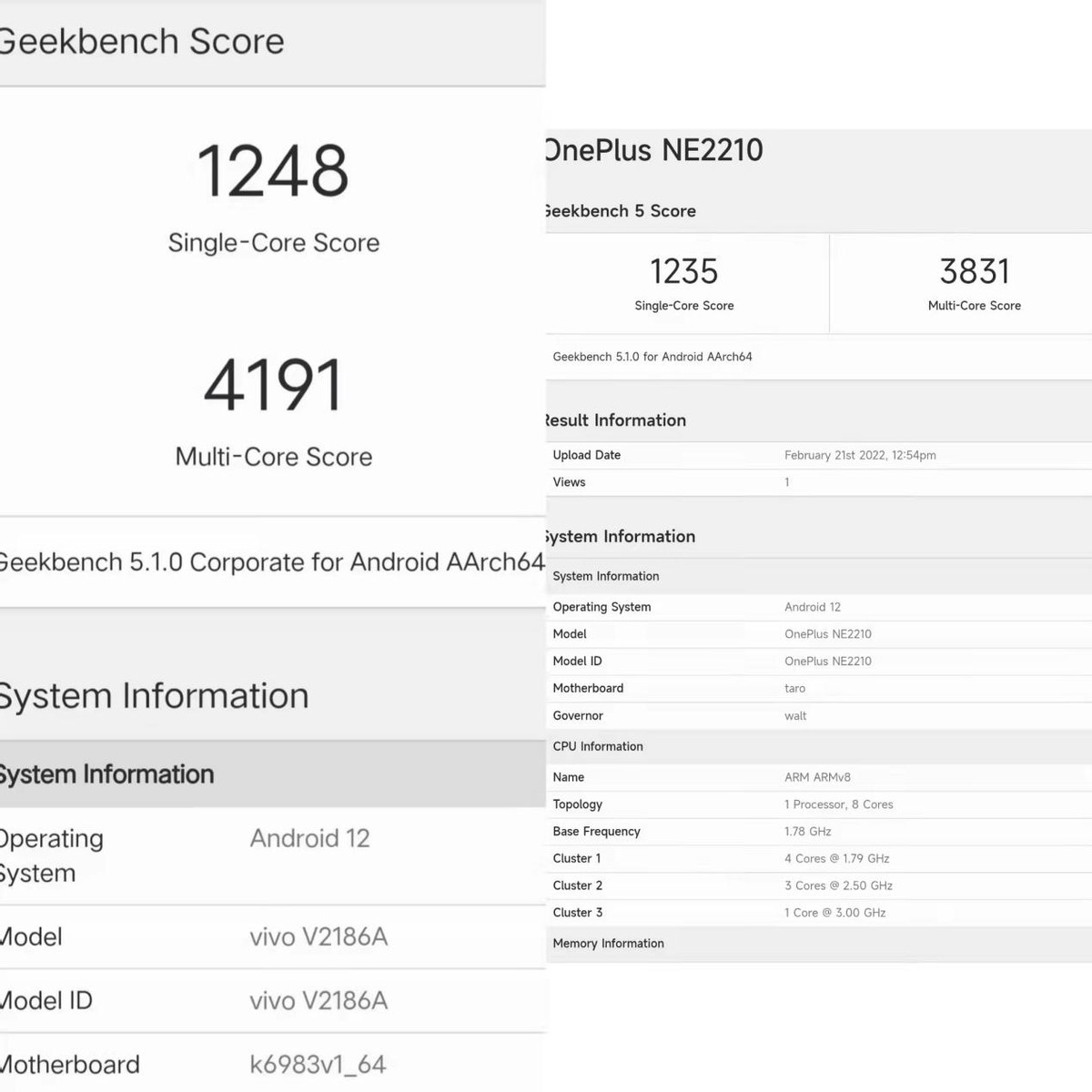This screenshot has width=1092, height=1092.
Task: Click the CPU name 'ARM ARMv8'
Action: 818,777
